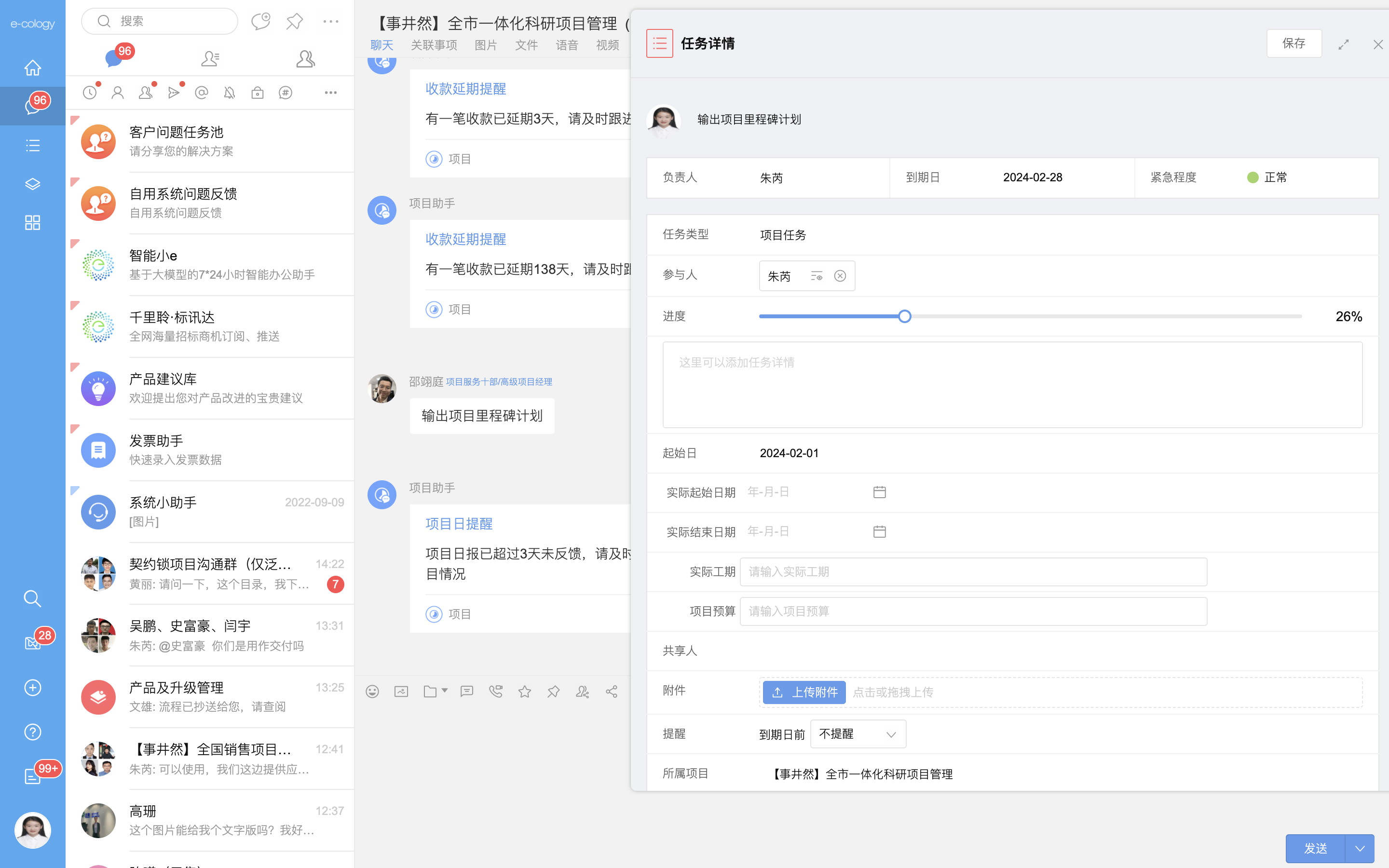Viewport: 1389px width, 868px height.
Task: Expand the folder dropdown in chat toolbar
Action: coord(444,691)
